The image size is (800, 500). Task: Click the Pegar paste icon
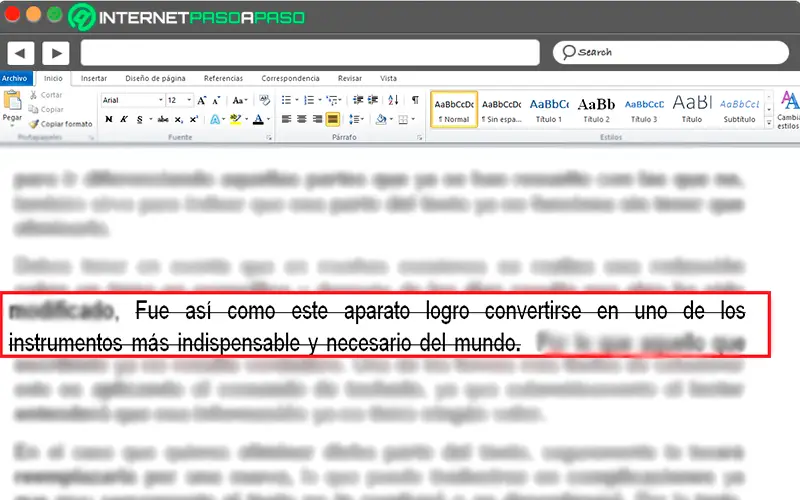[12, 101]
